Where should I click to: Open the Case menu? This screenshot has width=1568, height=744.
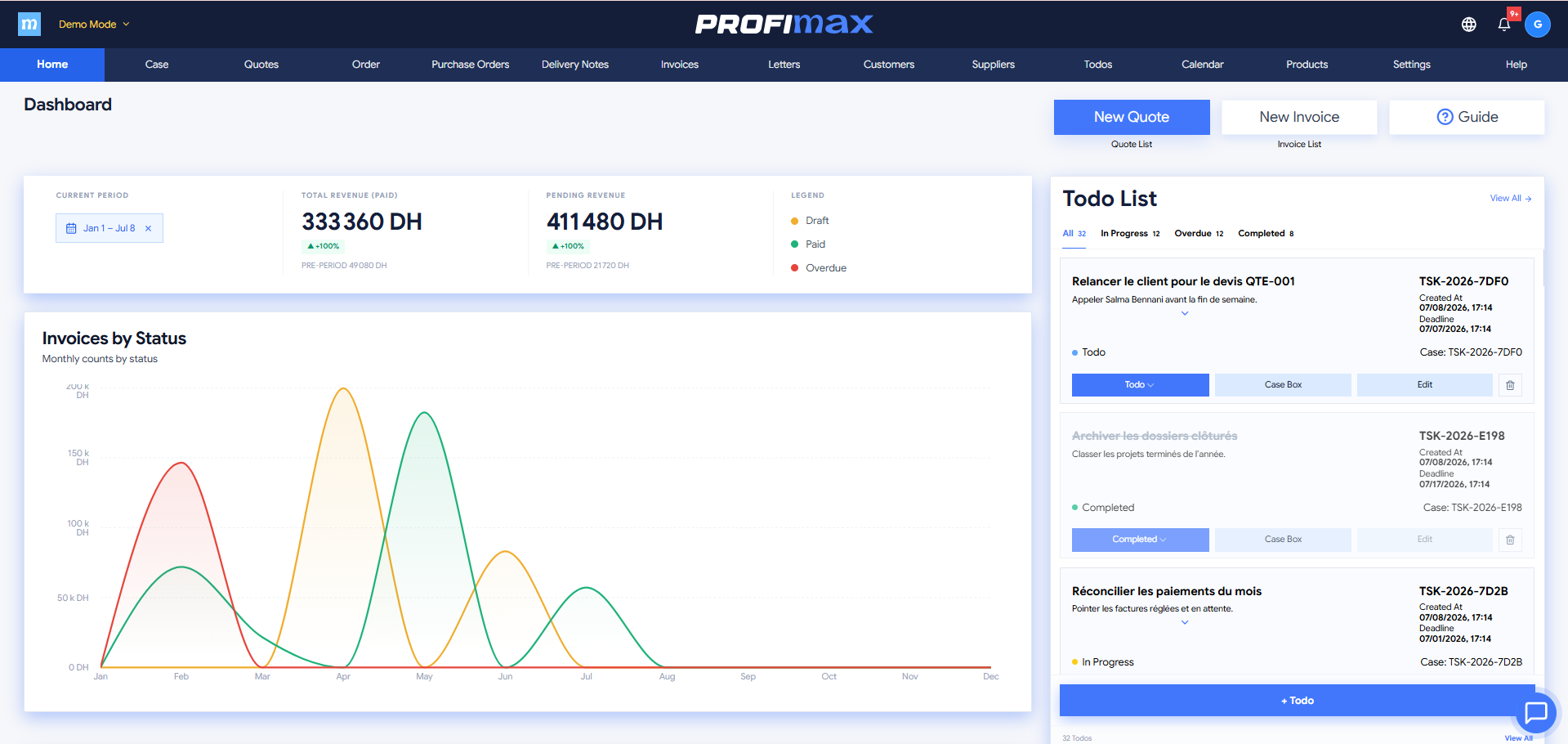pos(157,65)
